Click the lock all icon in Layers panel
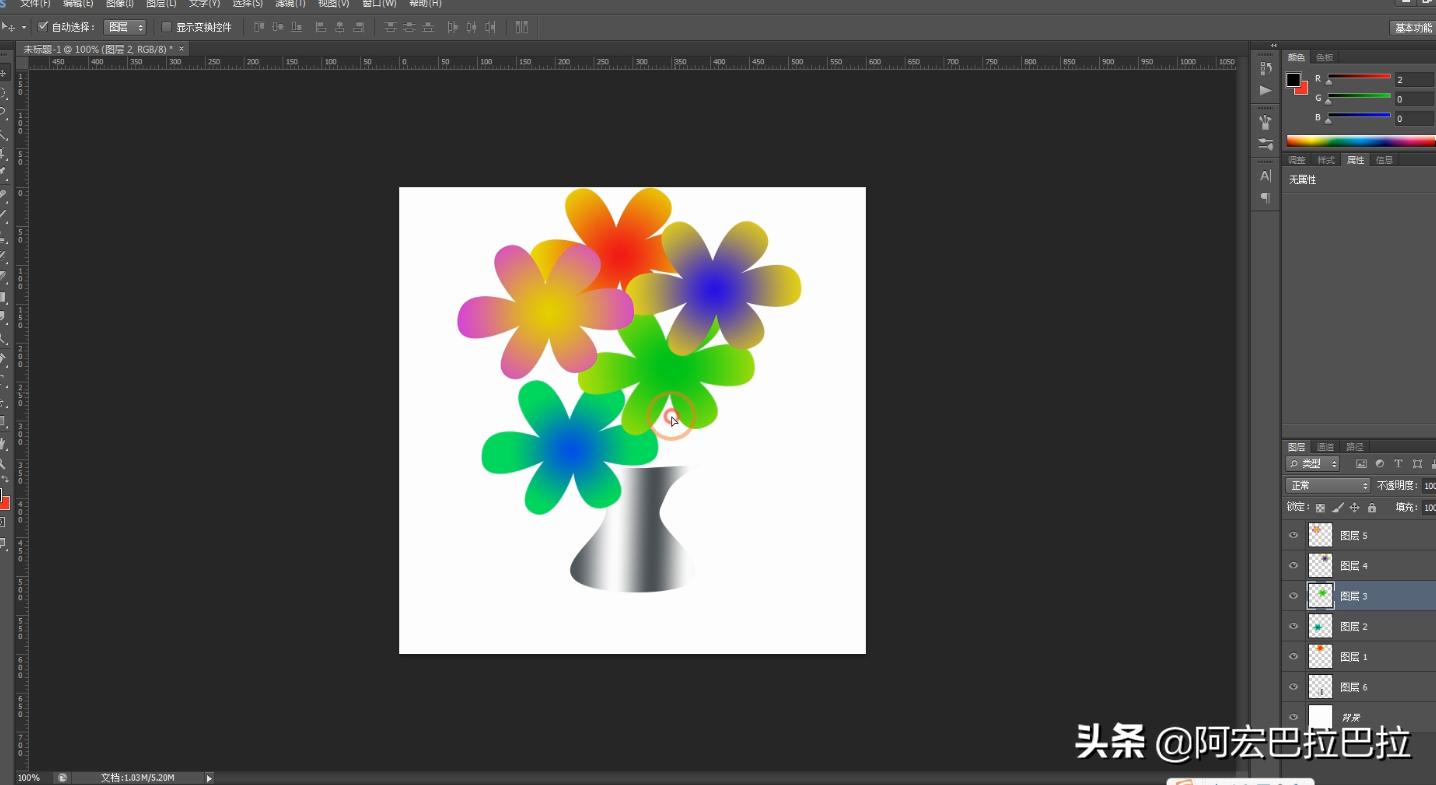1436x785 pixels. click(x=1371, y=508)
